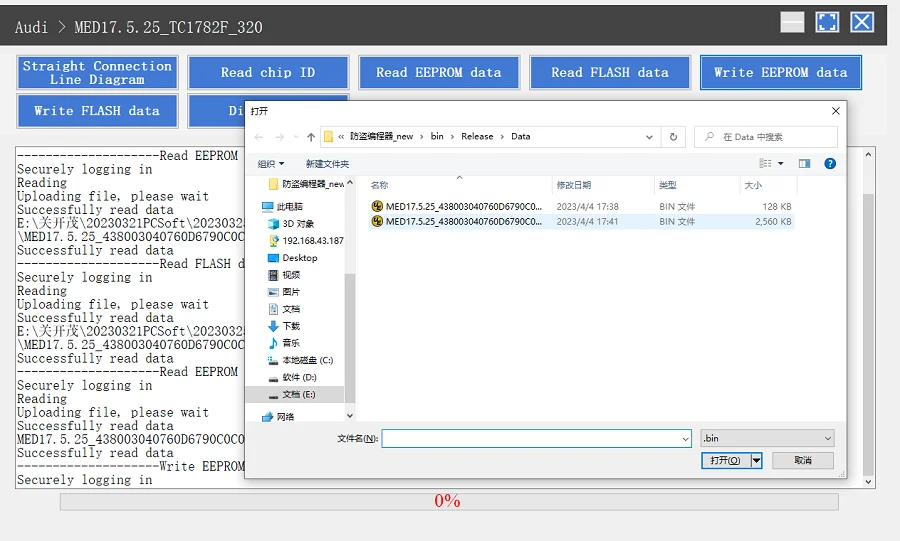Click 防盗编程器_new in breadcrumb path
Image resolution: width=900 pixels, height=541 pixels.
(381, 137)
